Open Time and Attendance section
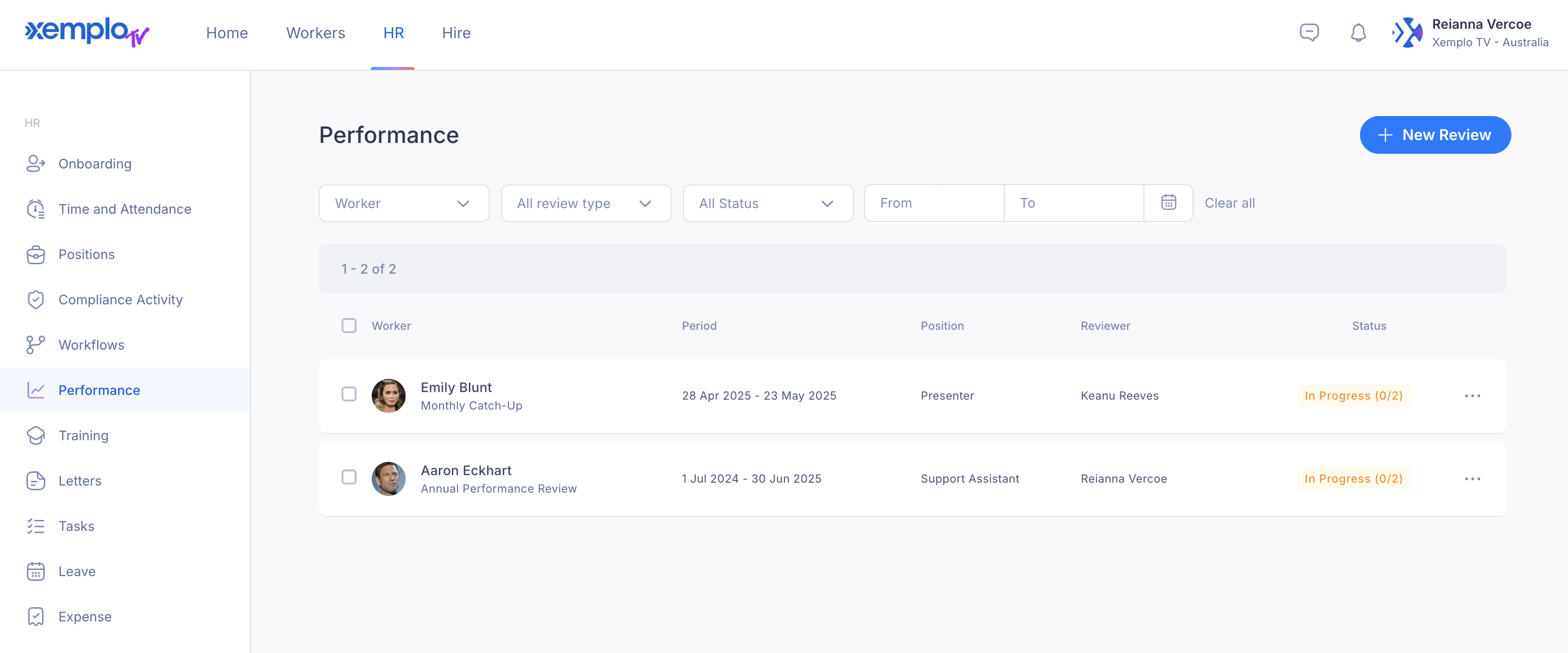This screenshot has height=653, width=1568. point(125,209)
